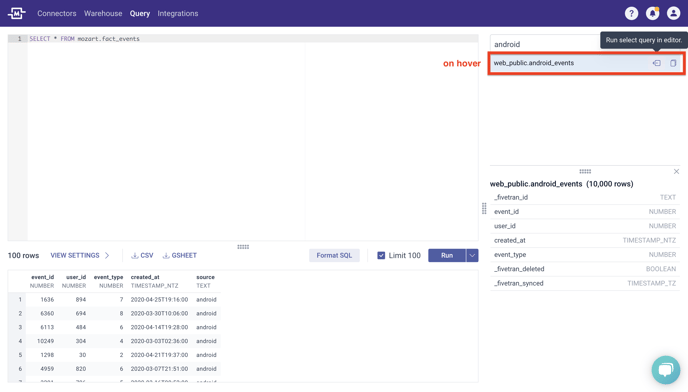Grab the vertical sidebar drag handle
Viewport: 688px width, 392px height.
(x=484, y=209)
